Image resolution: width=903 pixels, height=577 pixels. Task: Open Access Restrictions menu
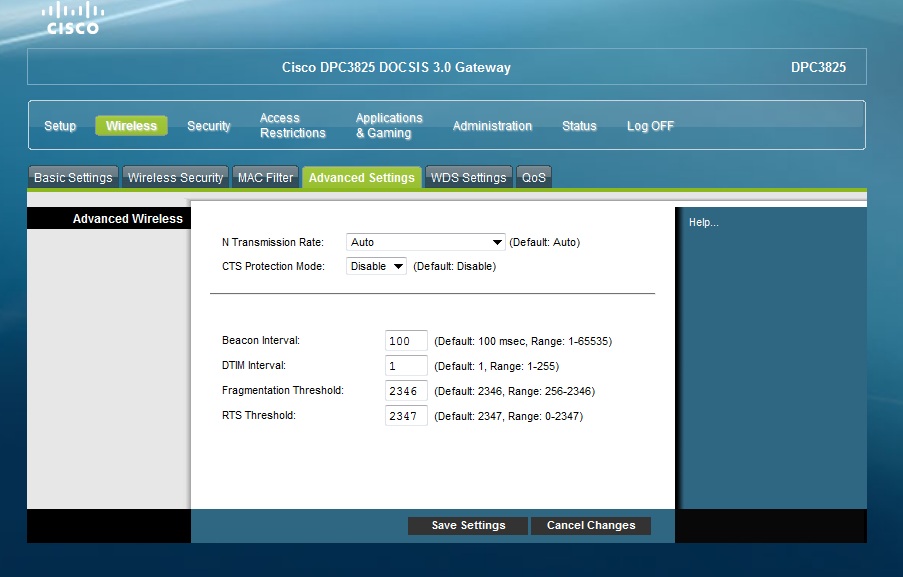(293, 126)
